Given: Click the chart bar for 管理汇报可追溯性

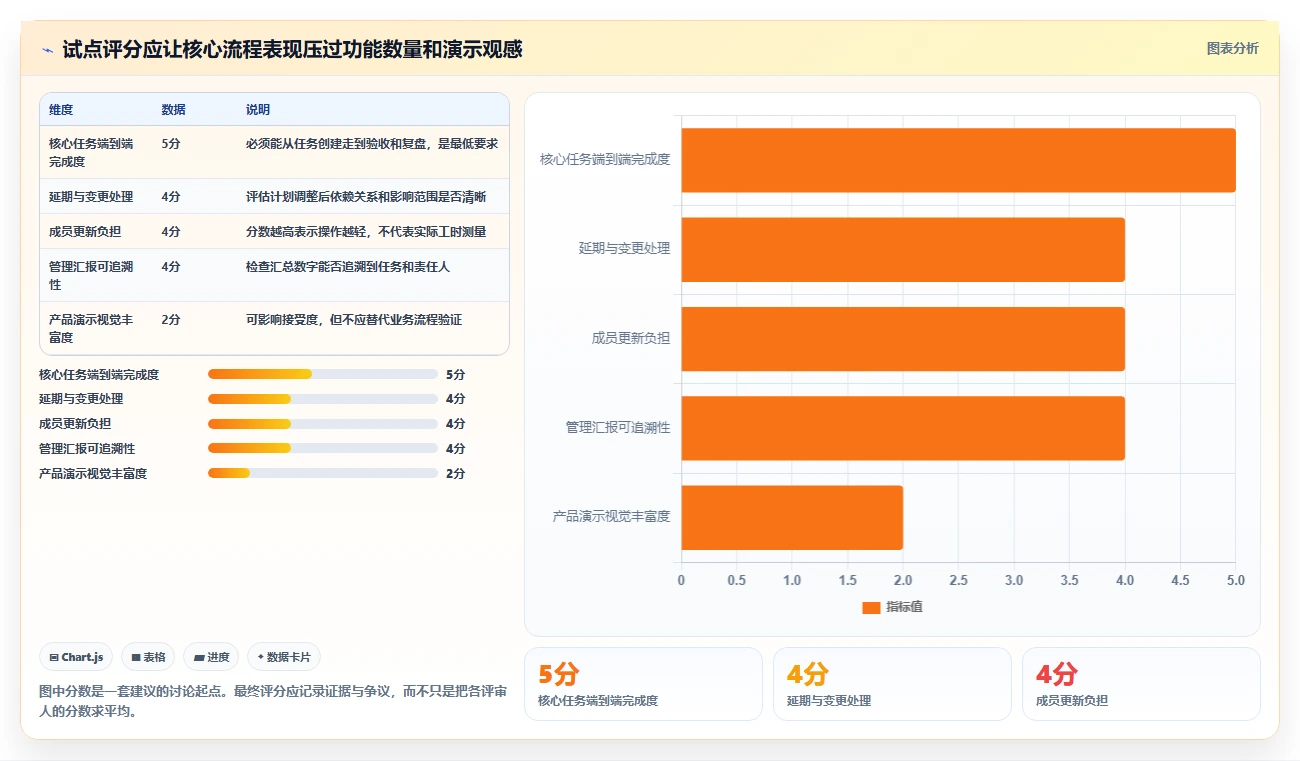Looking at the screenshot, I should (x=903, y=428).
